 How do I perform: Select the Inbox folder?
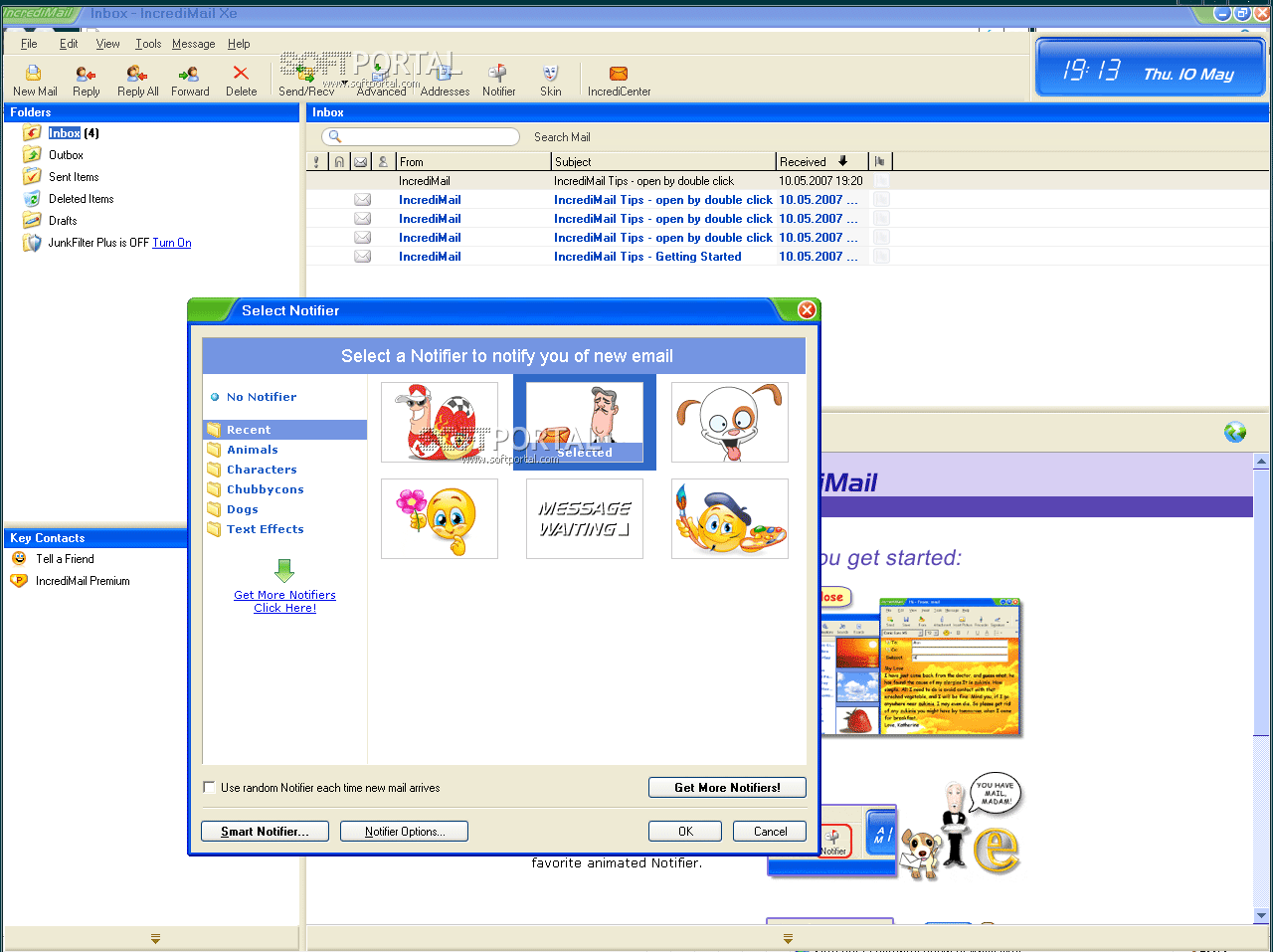click(x=65, y=133)
